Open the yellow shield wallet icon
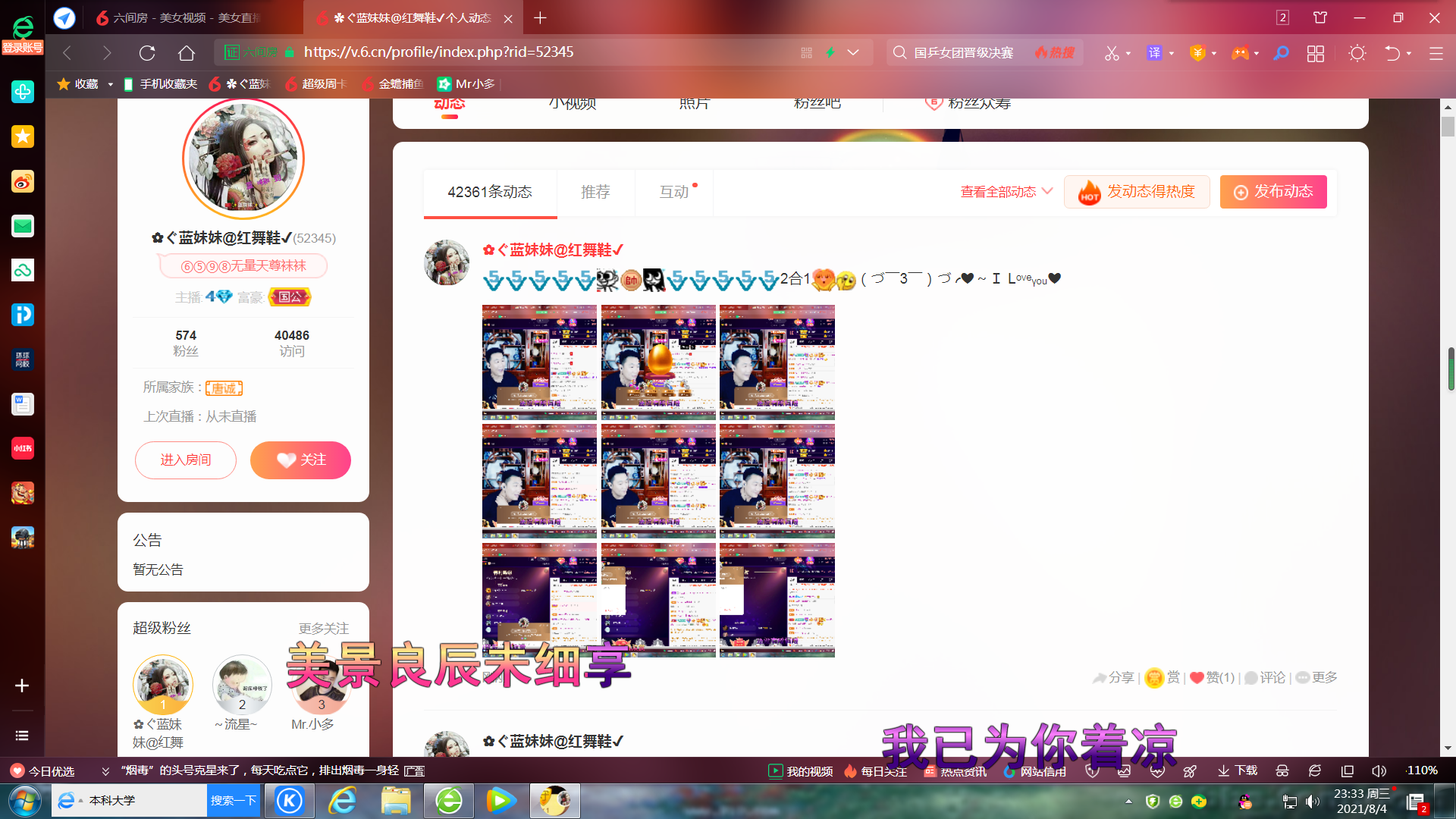 point(1197,53)
